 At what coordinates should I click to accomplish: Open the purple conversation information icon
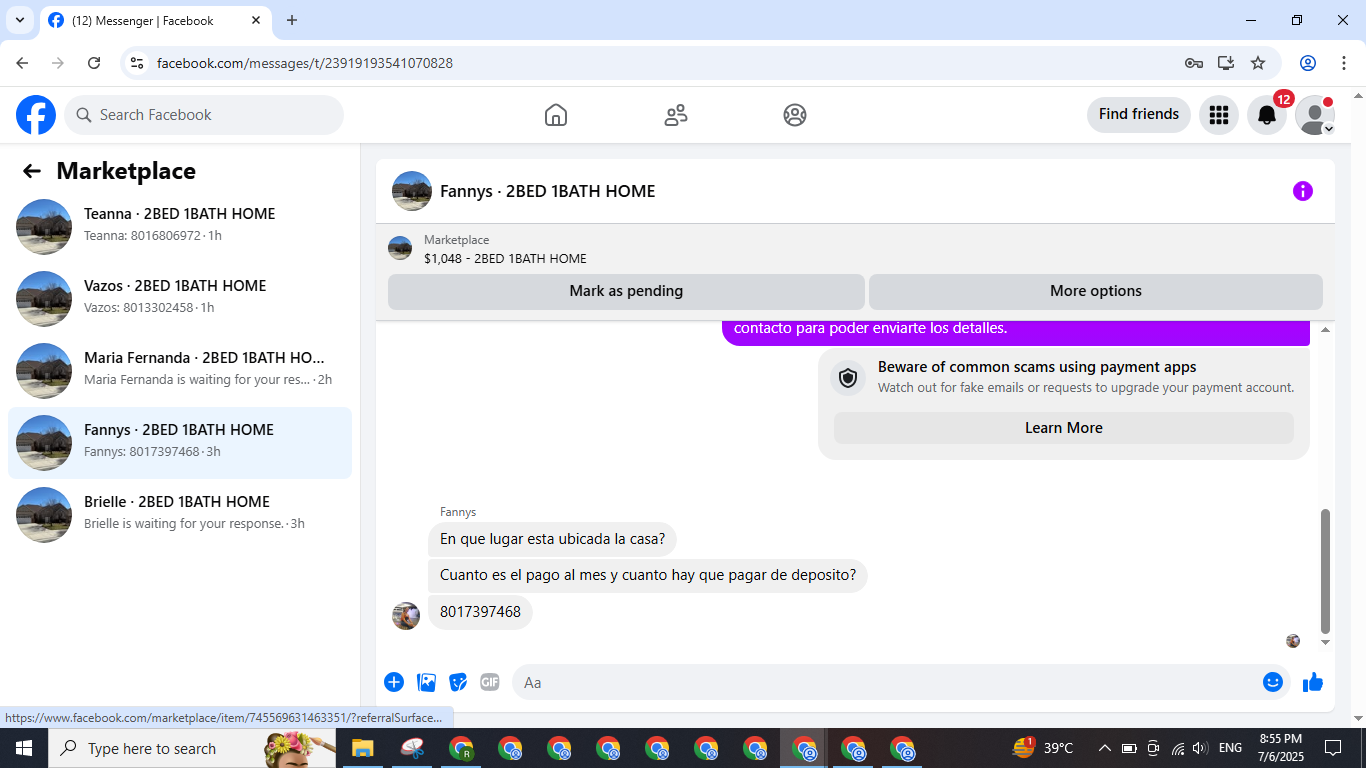pos(1302,191)
